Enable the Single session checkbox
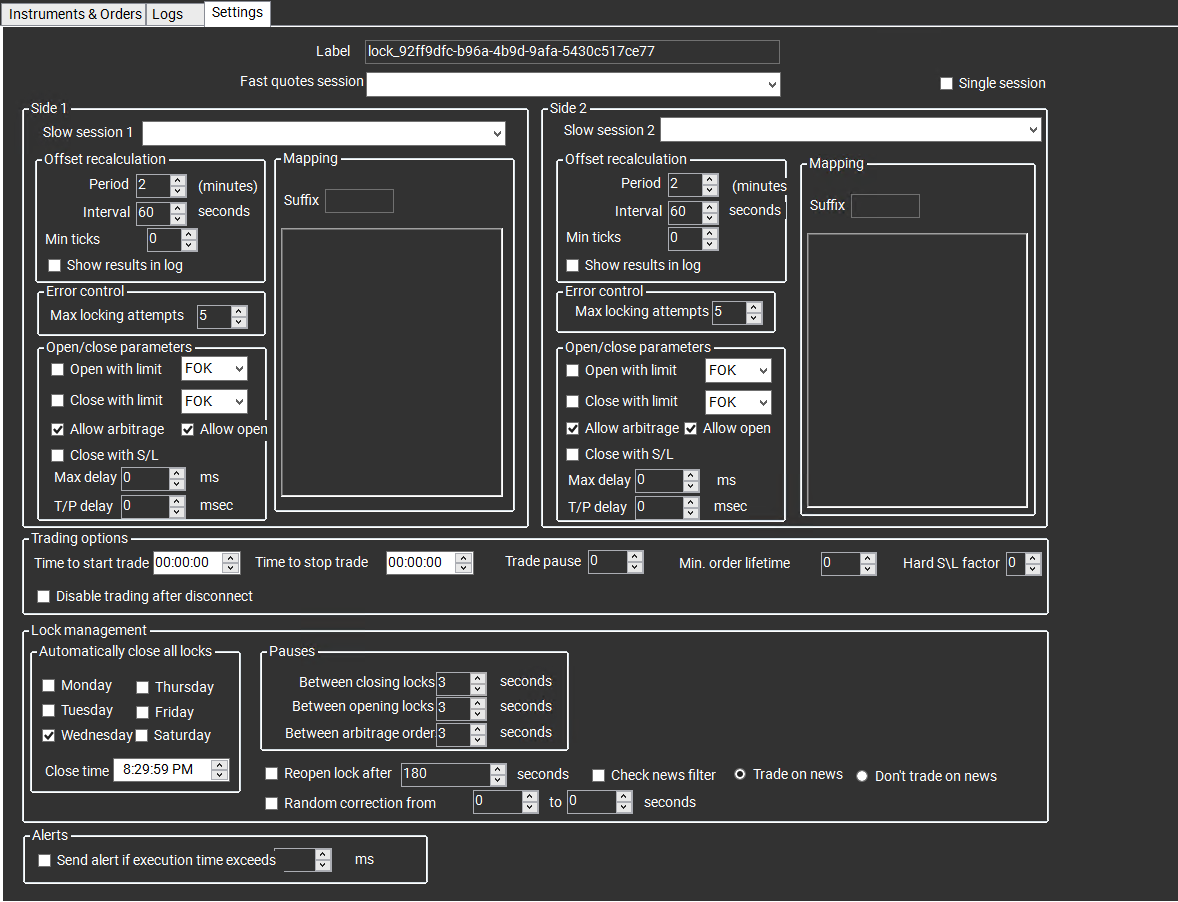 click(946, 84)
